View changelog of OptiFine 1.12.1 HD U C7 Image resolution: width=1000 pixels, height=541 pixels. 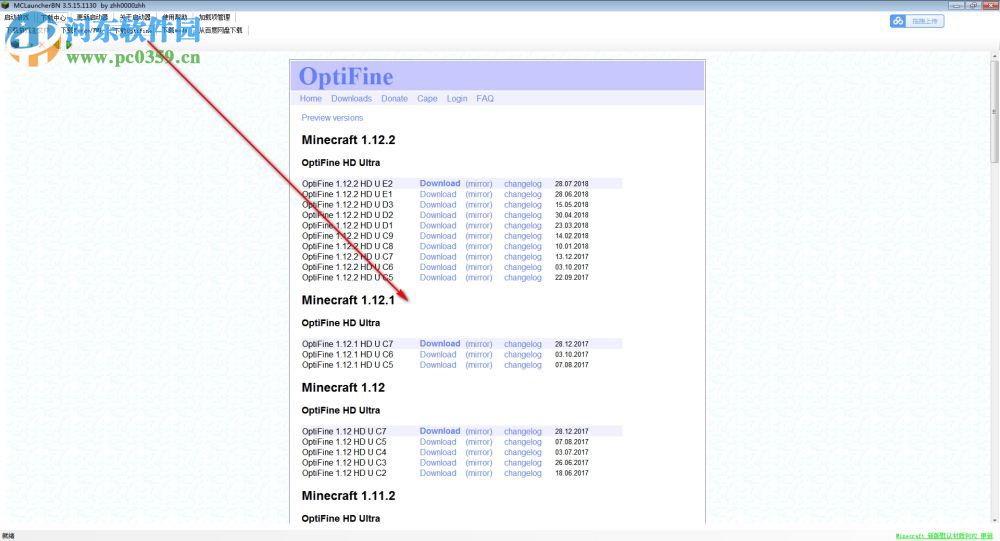[522, 344]
